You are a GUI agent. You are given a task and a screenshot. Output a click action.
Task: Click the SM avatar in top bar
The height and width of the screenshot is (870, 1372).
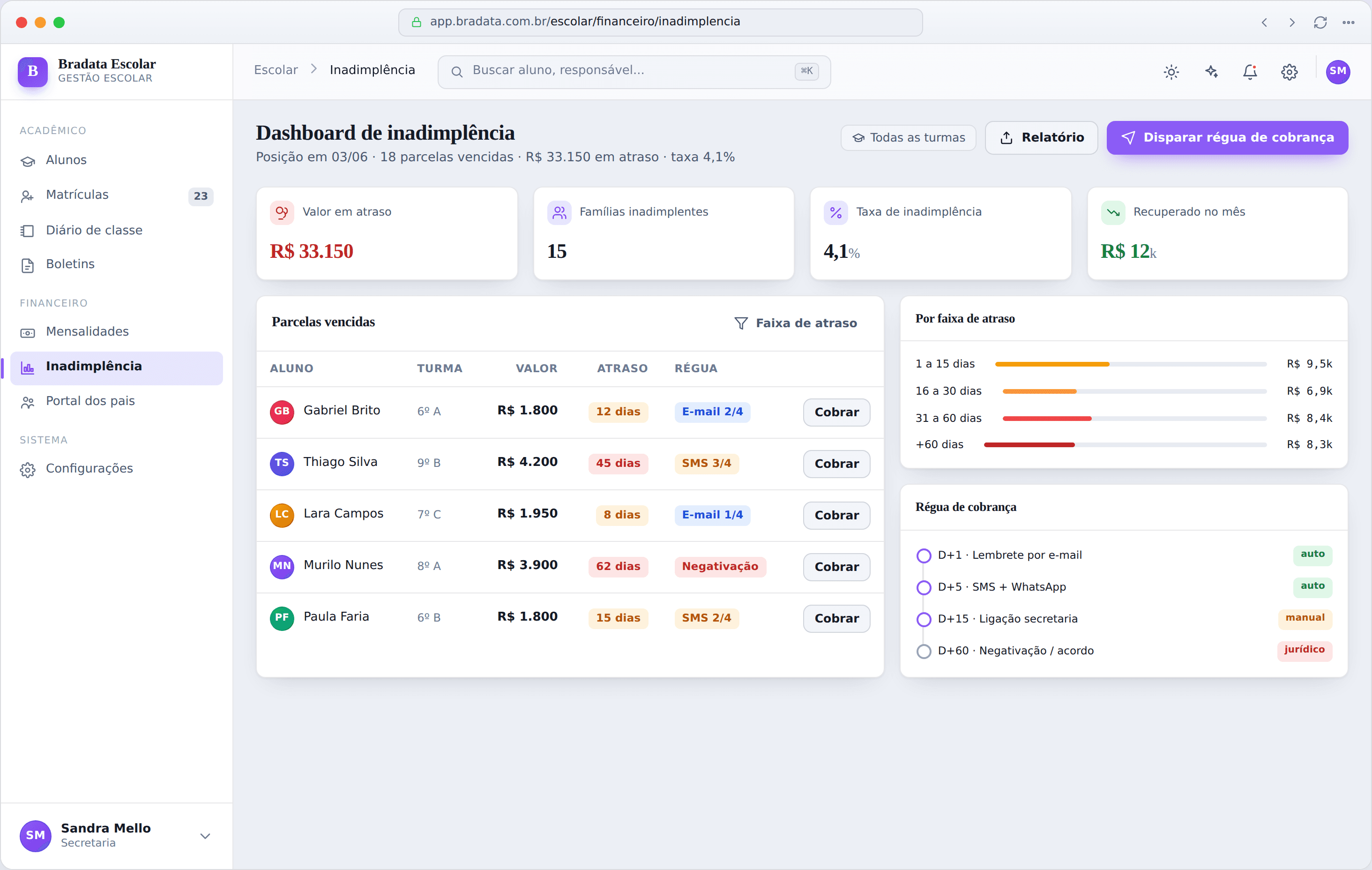(x=1337, y=72)
